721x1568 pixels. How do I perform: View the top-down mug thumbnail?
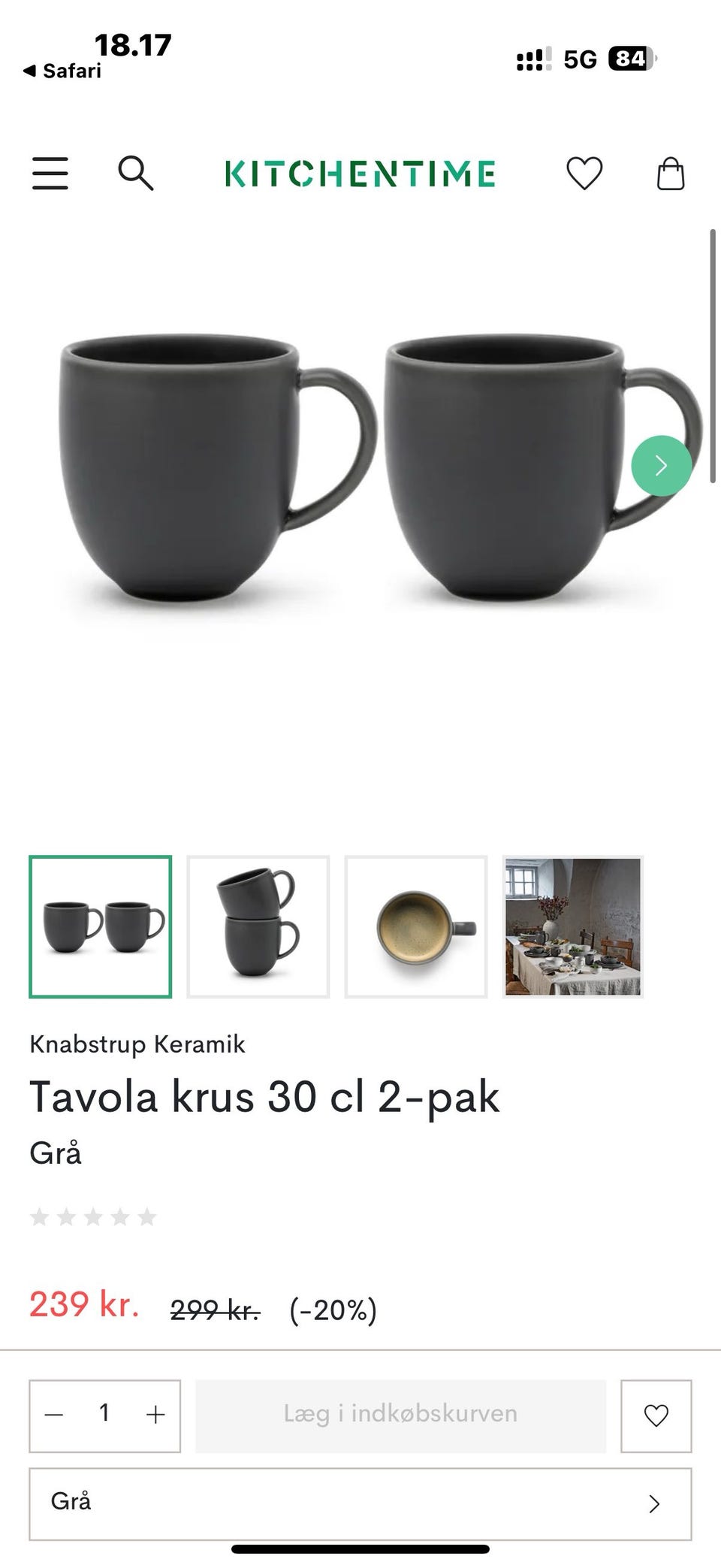tap(416, 926)
